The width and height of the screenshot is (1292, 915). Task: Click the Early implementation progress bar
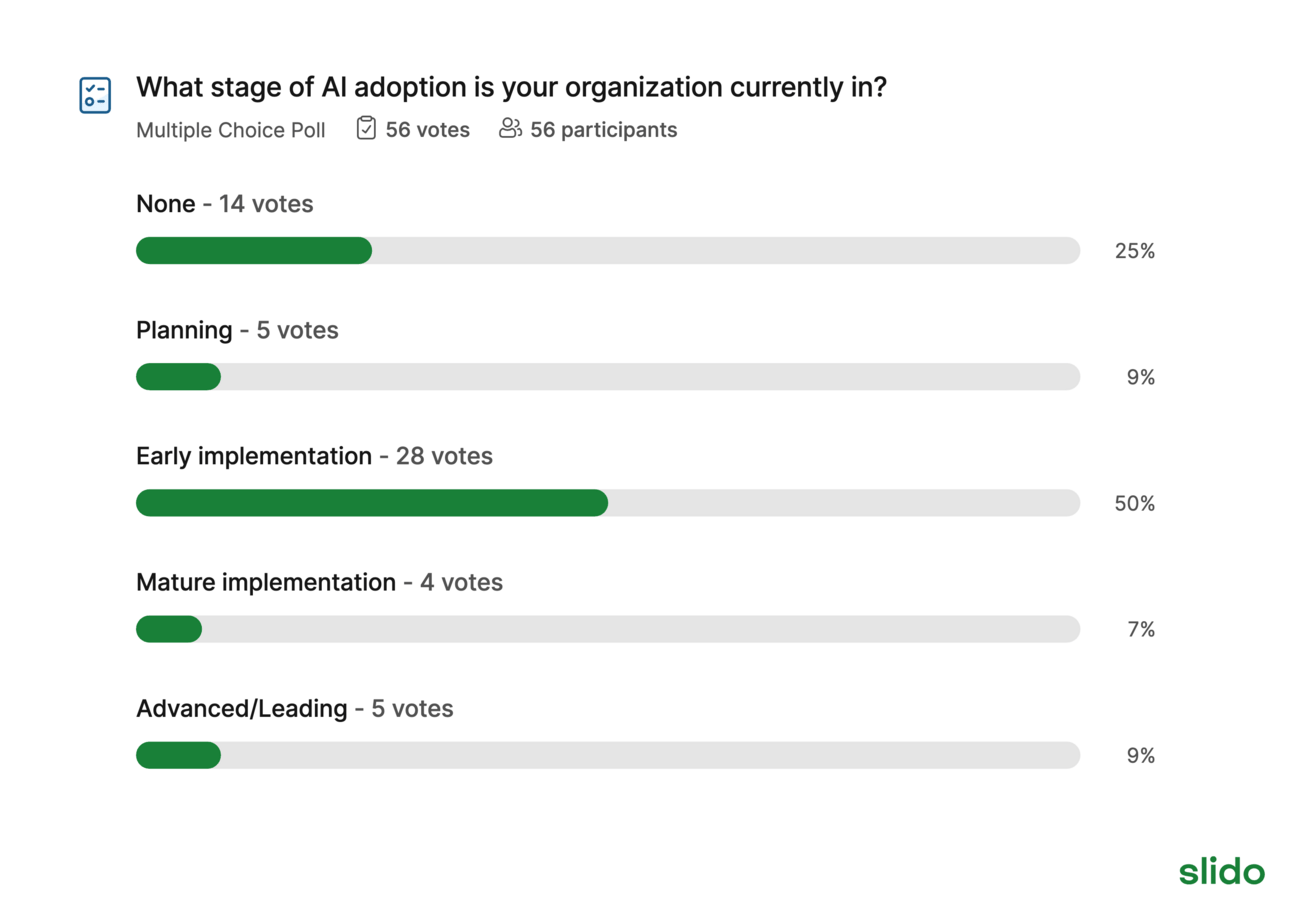(x=608, y=503)
